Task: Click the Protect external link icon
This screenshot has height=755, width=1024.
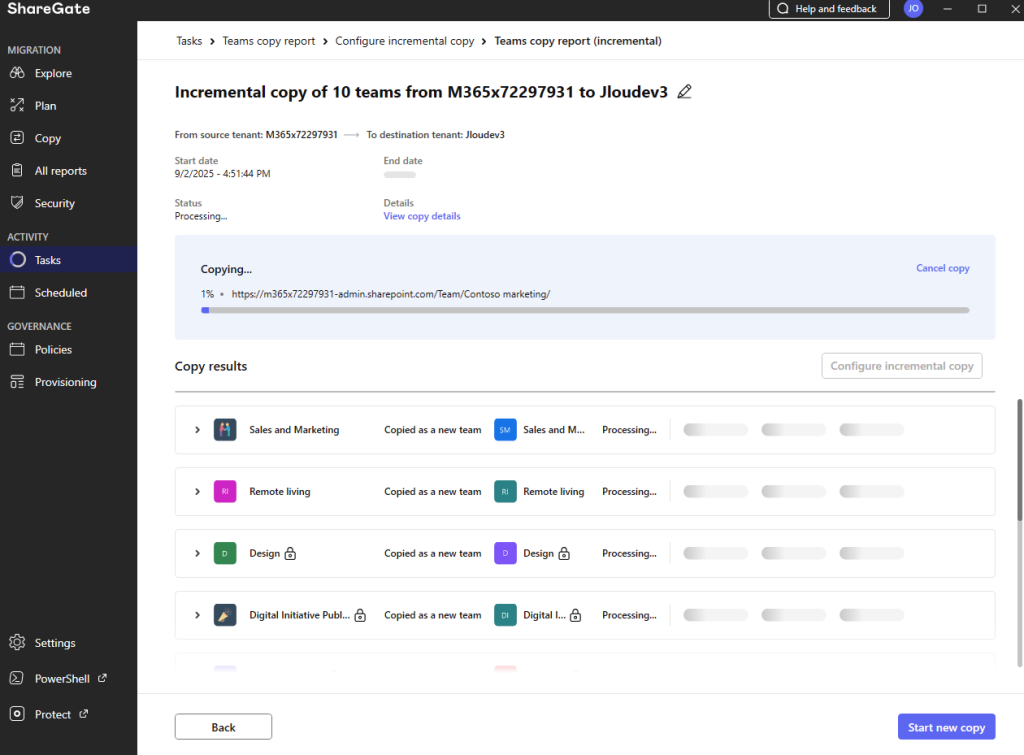Action: click(84, 713)
